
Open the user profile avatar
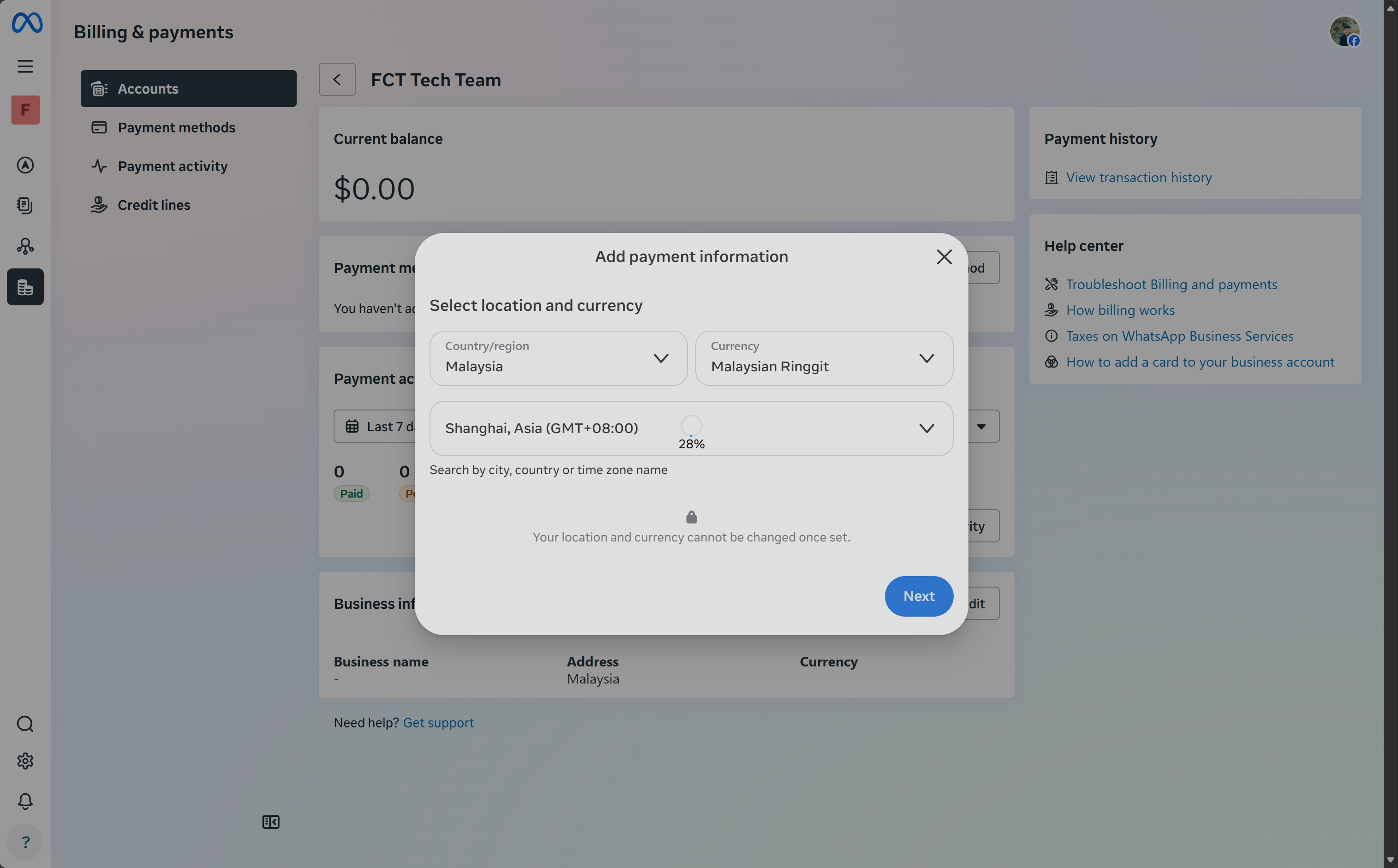pos(1344,31)
